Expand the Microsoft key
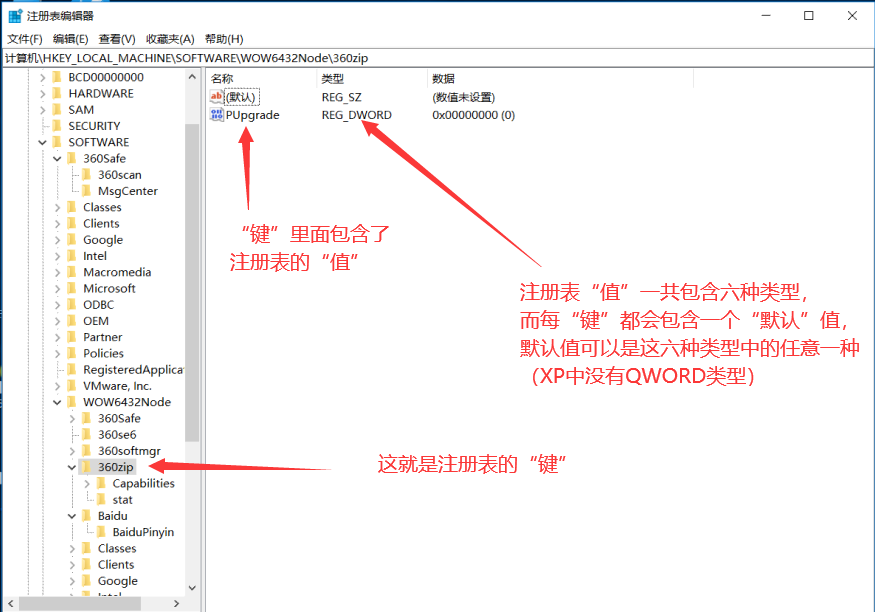The image size is (875, 612). (x=57, y=288)
